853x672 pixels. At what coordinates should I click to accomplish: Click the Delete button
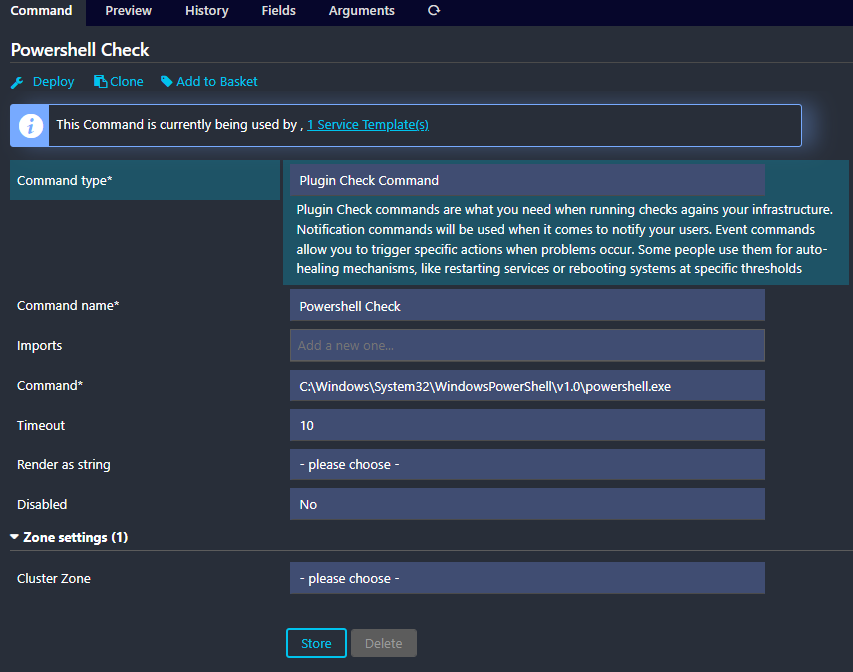(x=383, y=643)
